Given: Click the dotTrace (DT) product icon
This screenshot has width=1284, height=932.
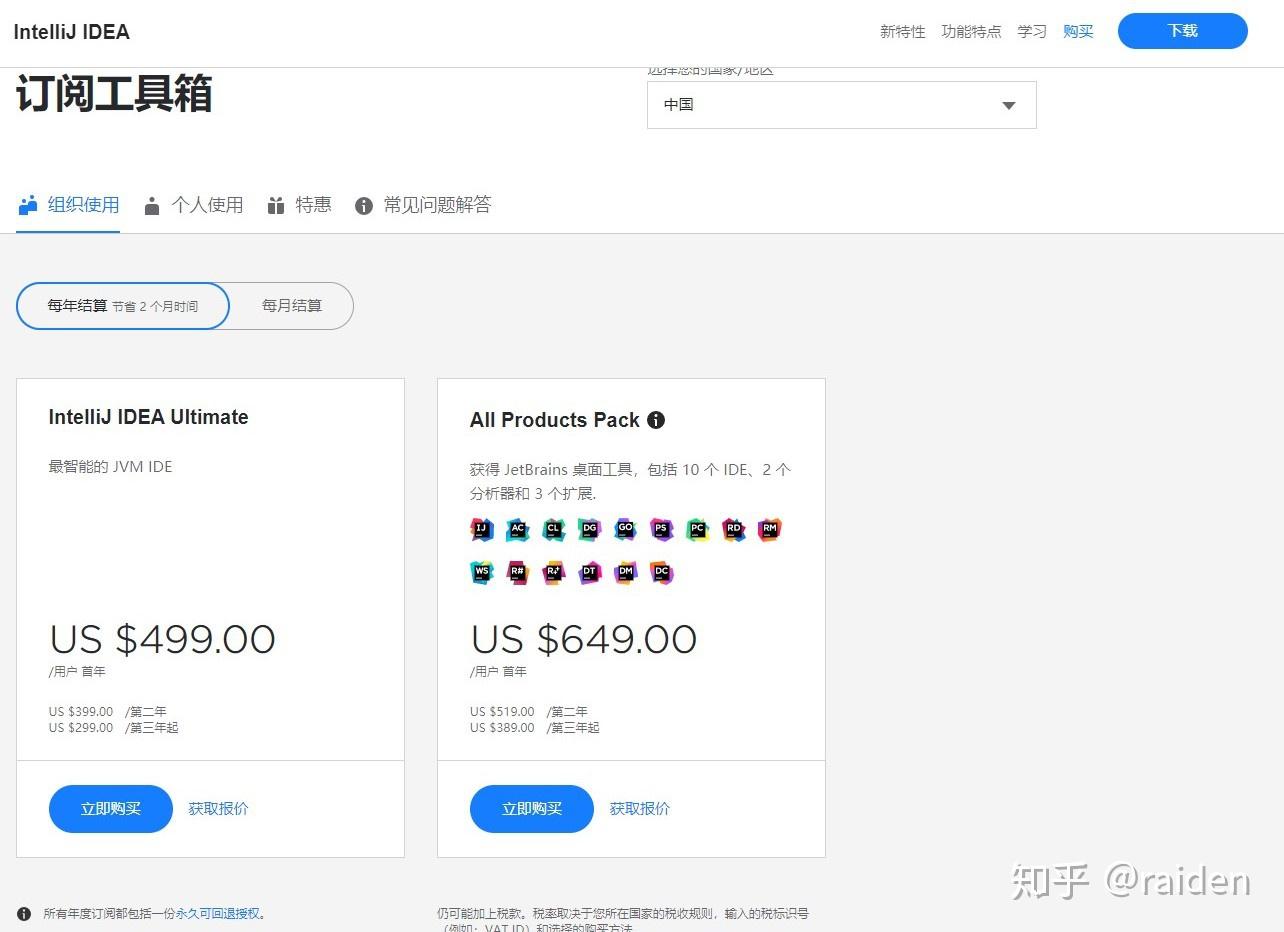Looking at the screenshot, I should [589, 573].
